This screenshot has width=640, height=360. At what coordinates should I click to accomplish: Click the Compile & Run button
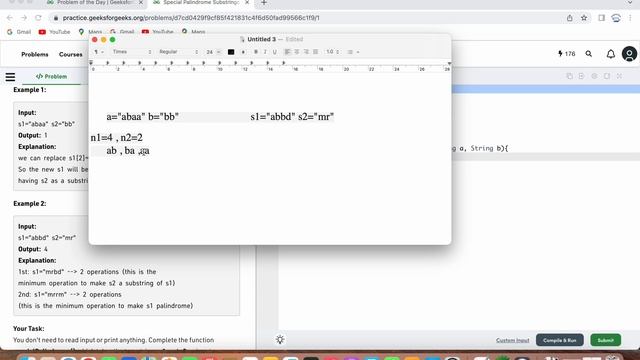560,340
